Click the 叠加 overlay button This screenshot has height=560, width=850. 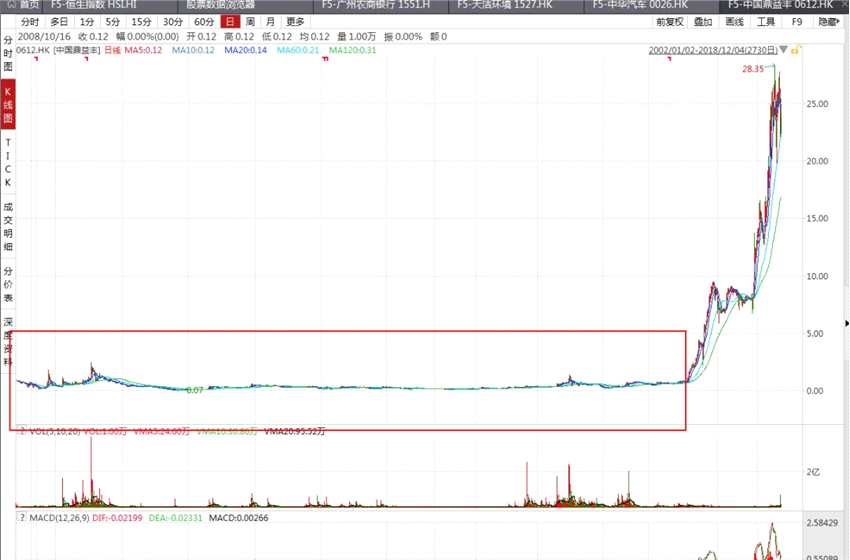pyautogui.click(x=703, y=22)
